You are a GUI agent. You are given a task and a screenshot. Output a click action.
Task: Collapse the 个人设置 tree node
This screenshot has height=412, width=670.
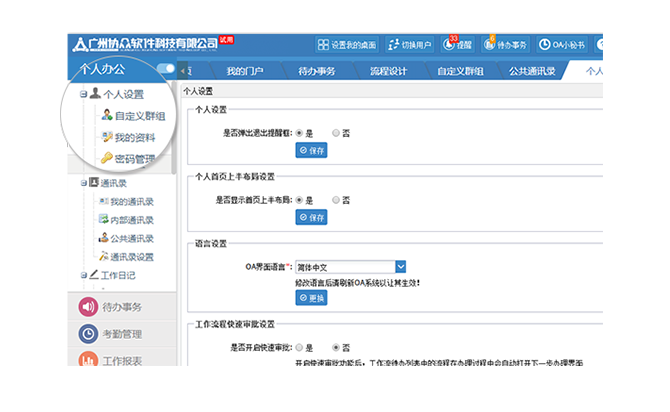pyautogui.click(x=83, y=95)
